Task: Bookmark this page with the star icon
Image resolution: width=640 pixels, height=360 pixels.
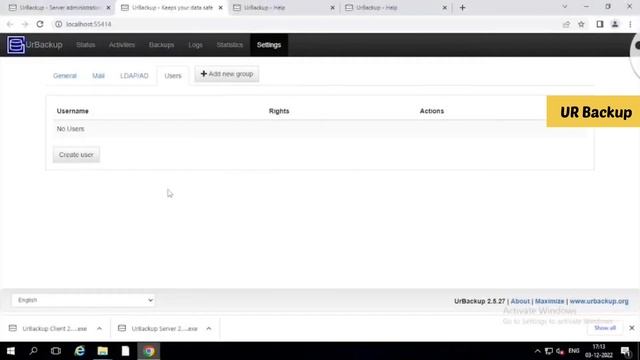Action: click(x=581, y=24)
